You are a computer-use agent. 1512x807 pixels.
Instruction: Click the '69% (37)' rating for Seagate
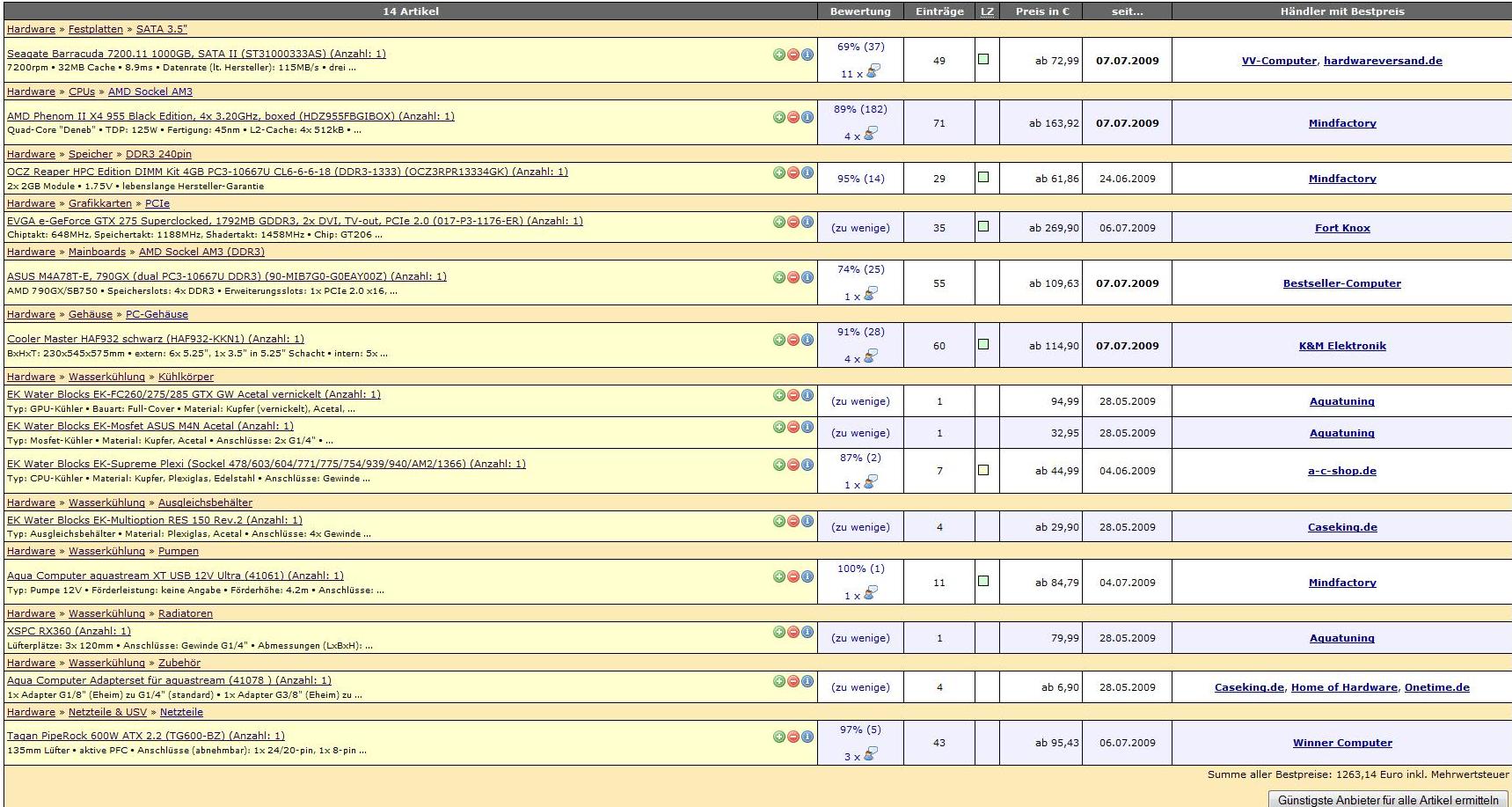861,47
